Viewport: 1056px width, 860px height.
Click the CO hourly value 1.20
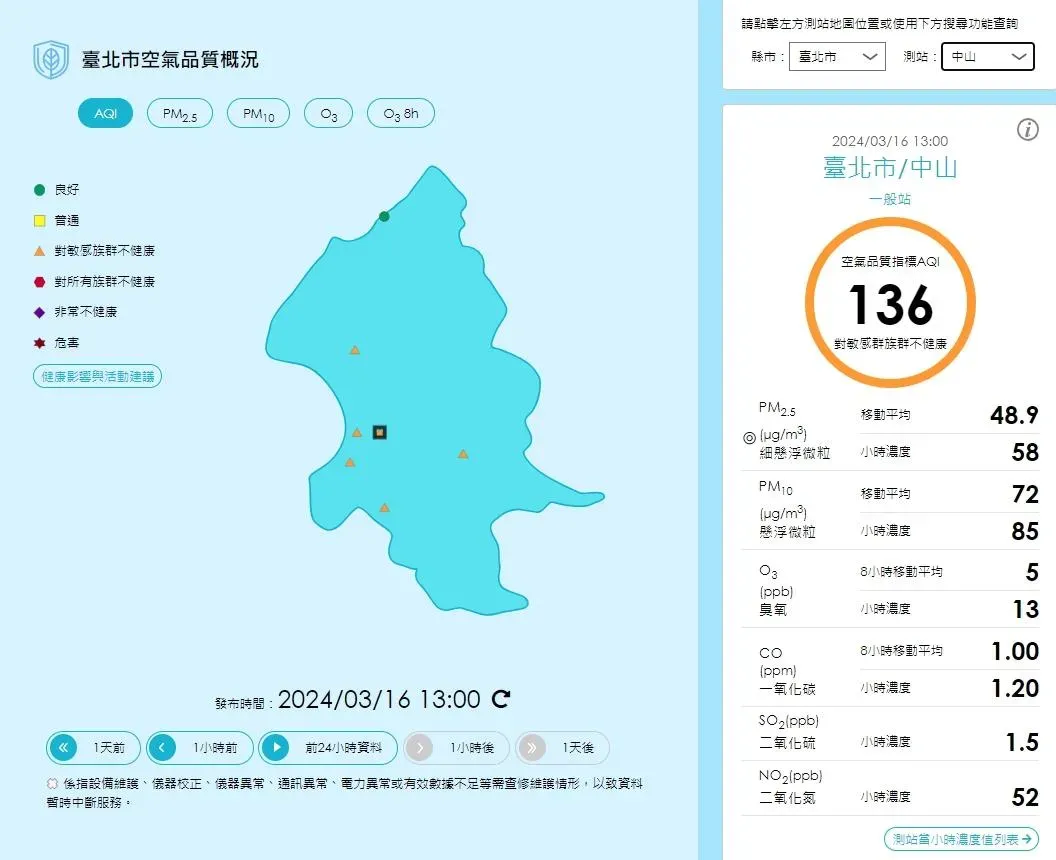[x=1015, y=688]
